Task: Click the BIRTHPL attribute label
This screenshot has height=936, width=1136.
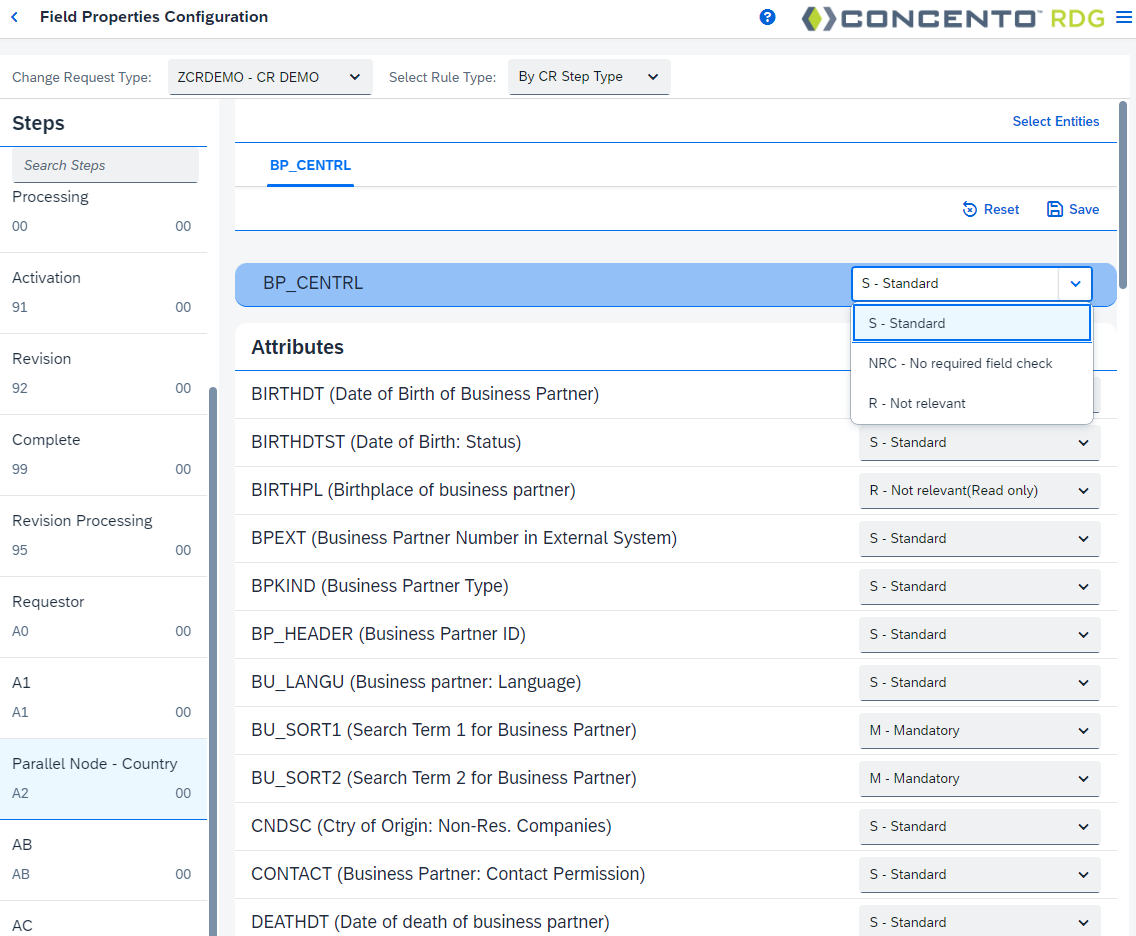Action: pyautogui.click(x=413, y=490)
